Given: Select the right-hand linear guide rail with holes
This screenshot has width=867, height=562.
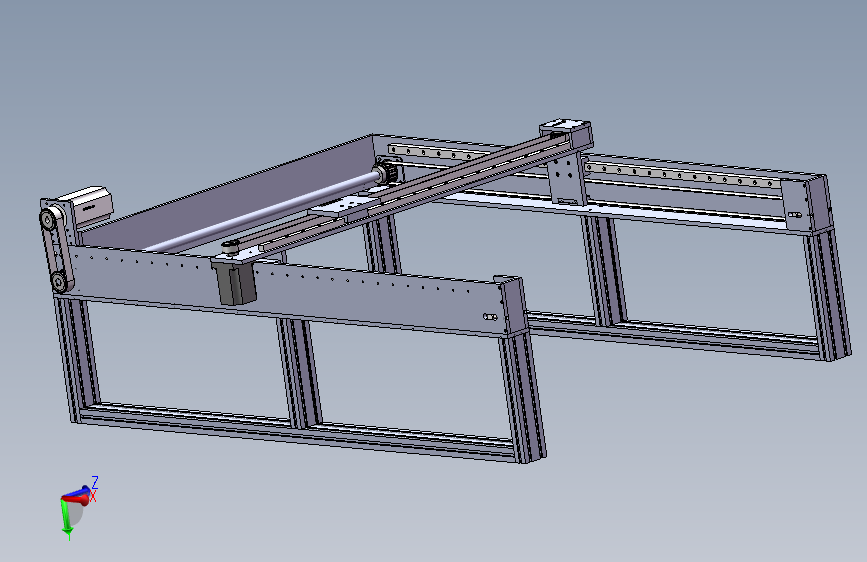Looking at the screenshot, I should pos(683,175).
